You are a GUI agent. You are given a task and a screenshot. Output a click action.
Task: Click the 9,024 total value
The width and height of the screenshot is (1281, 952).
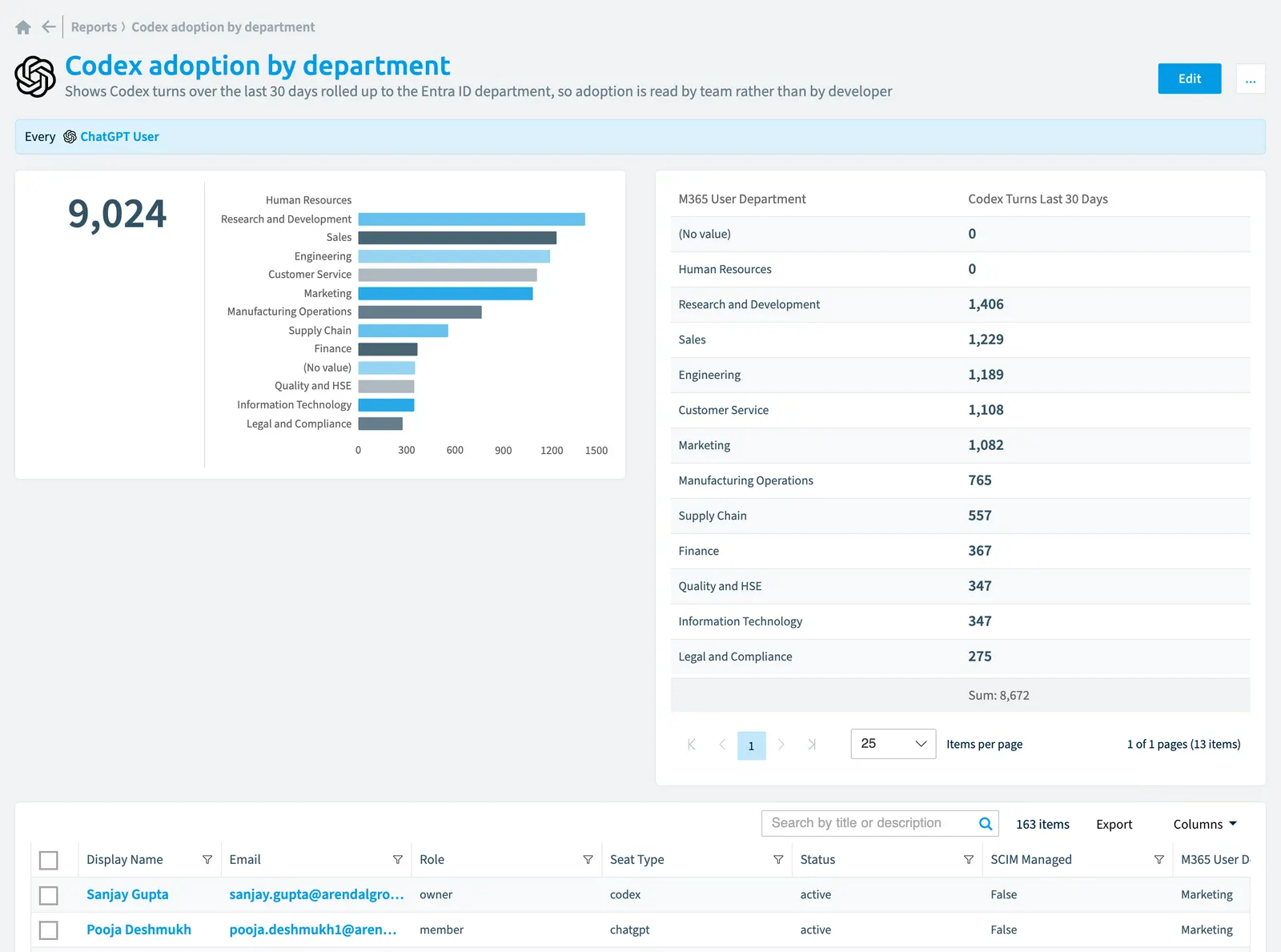117,214
